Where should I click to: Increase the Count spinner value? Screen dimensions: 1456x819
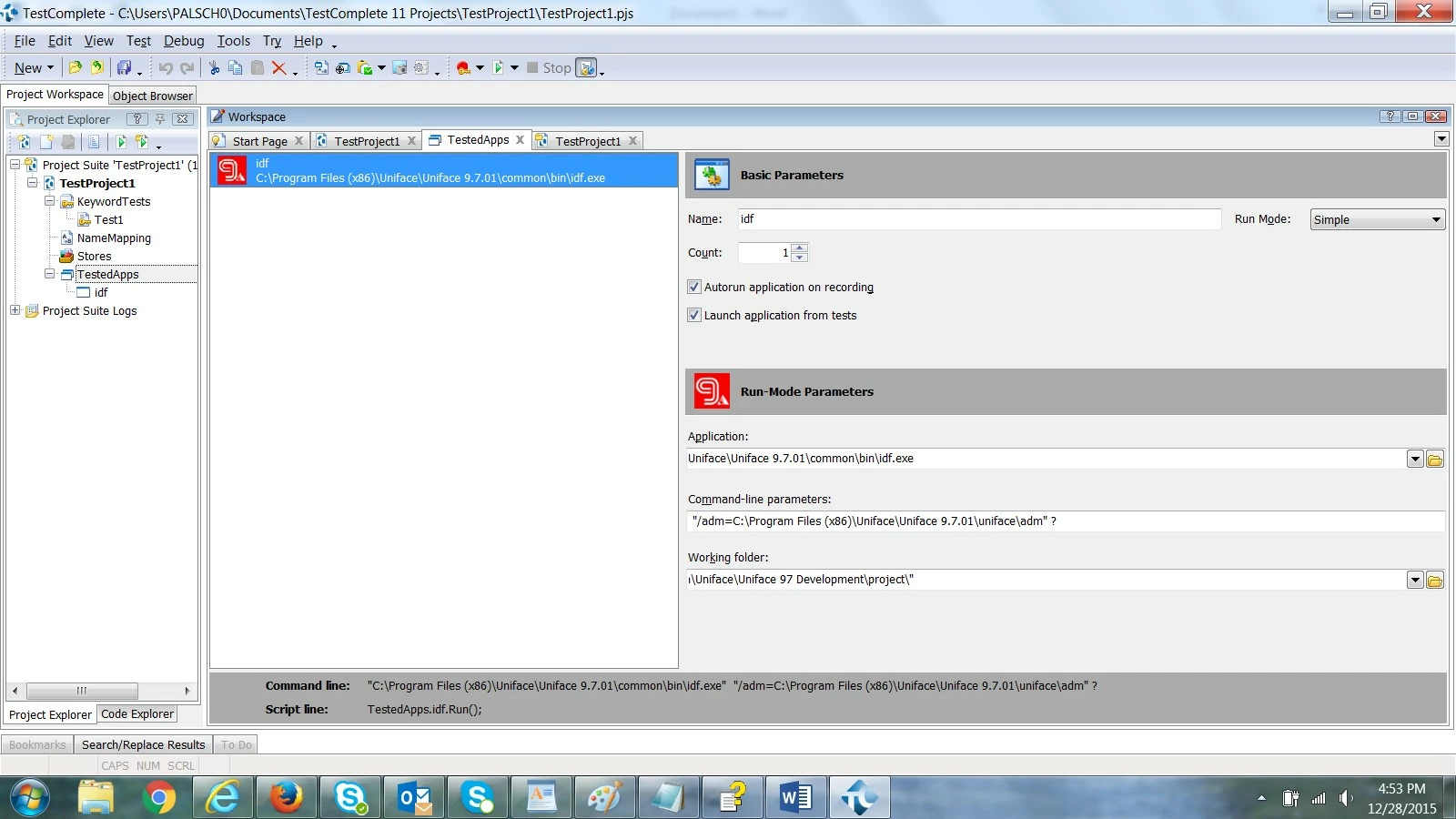click(x=799, y=248)
